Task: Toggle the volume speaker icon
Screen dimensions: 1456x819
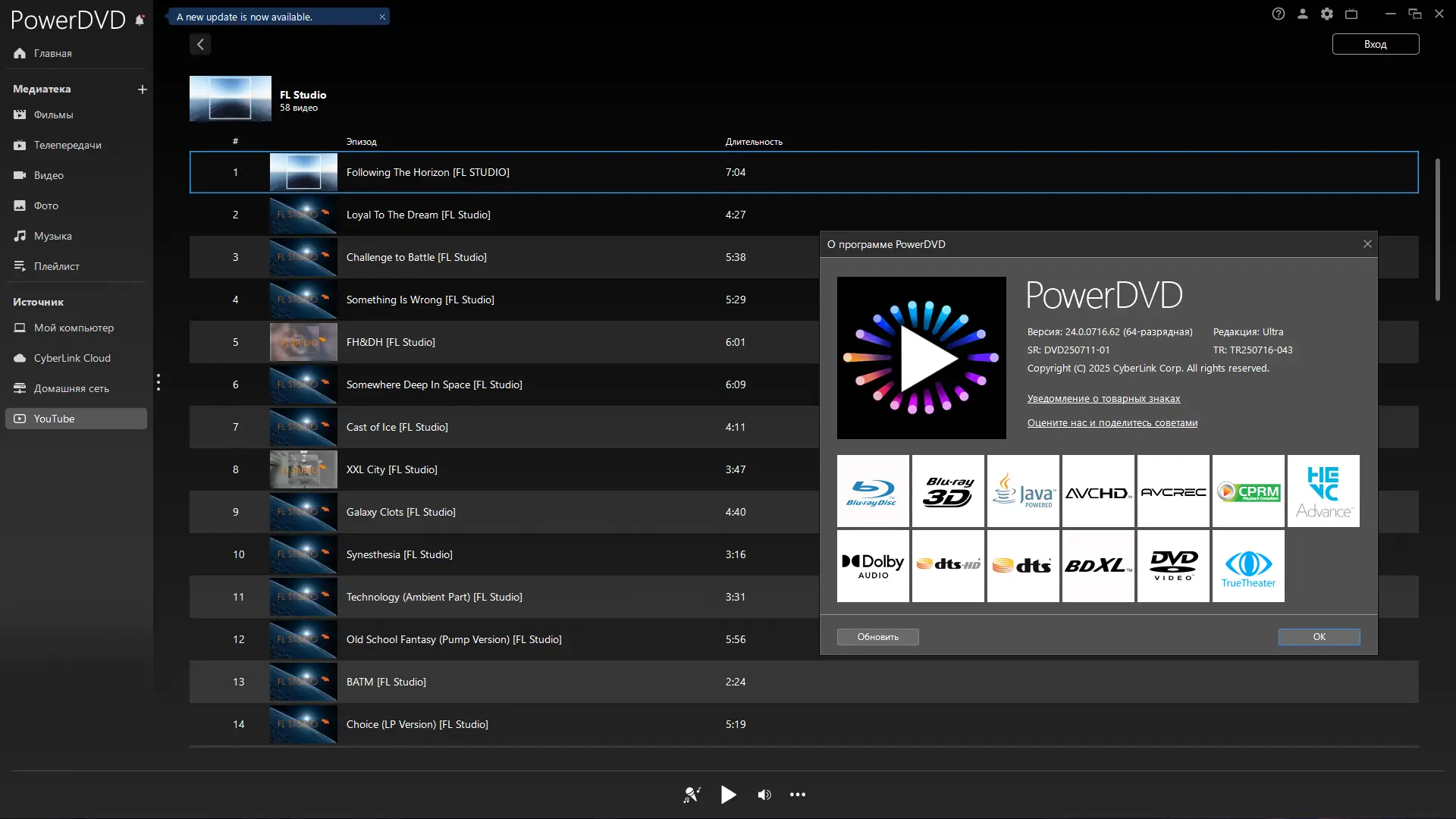Action: 764,795
